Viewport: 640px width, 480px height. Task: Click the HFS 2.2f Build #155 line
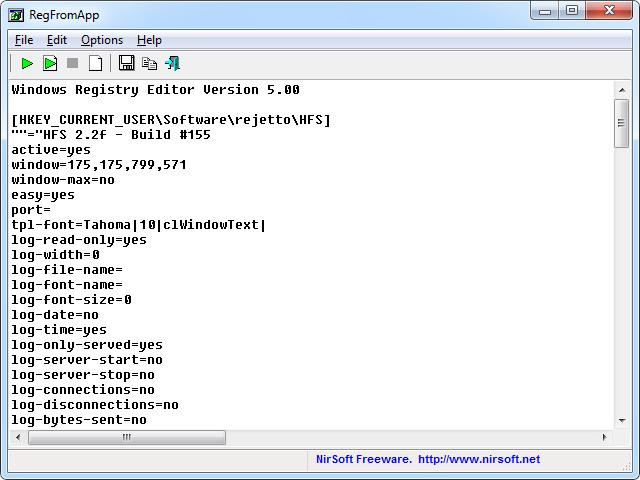pos(111,135)
